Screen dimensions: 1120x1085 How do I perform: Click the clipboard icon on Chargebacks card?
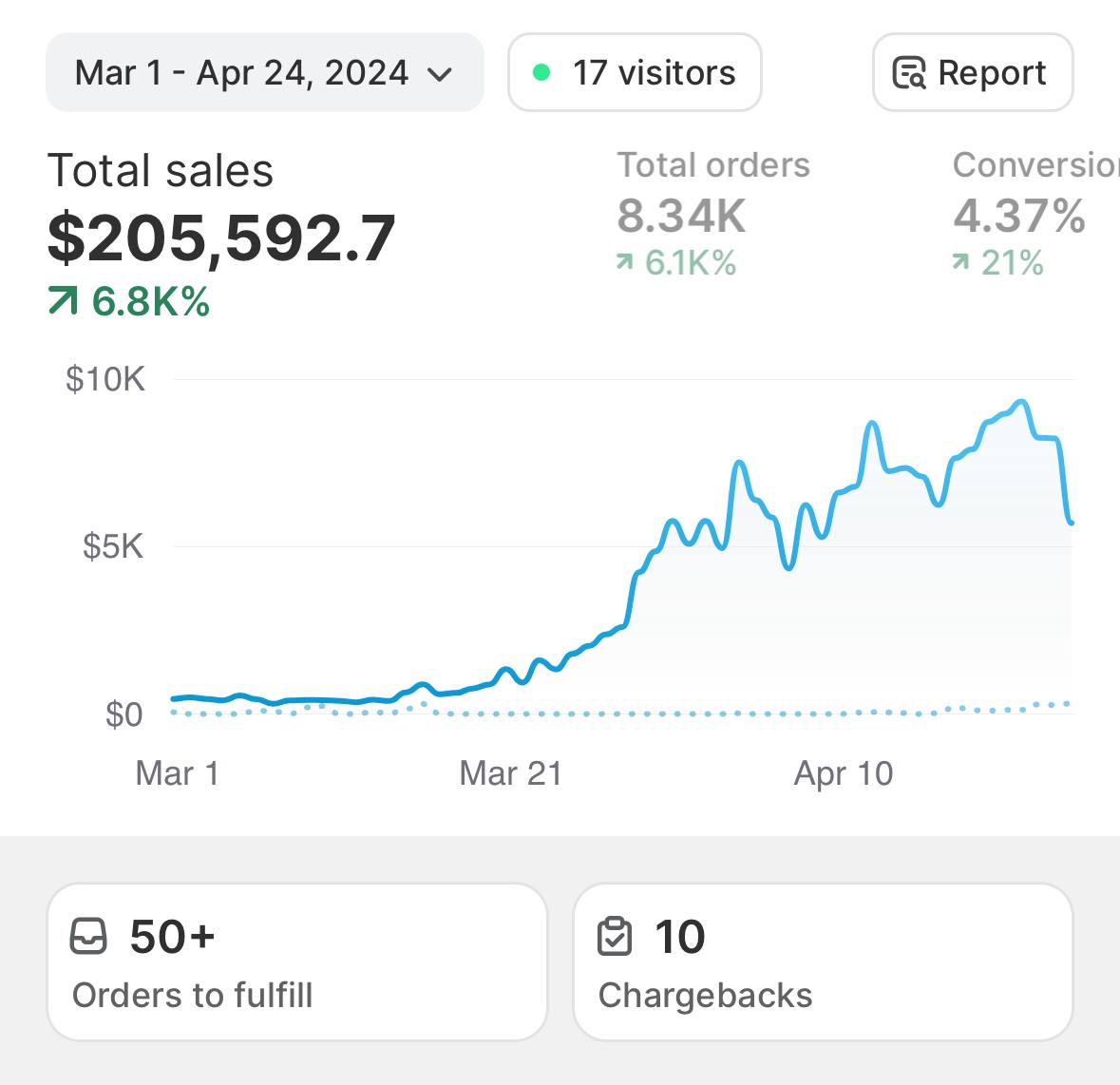(615, 937)
